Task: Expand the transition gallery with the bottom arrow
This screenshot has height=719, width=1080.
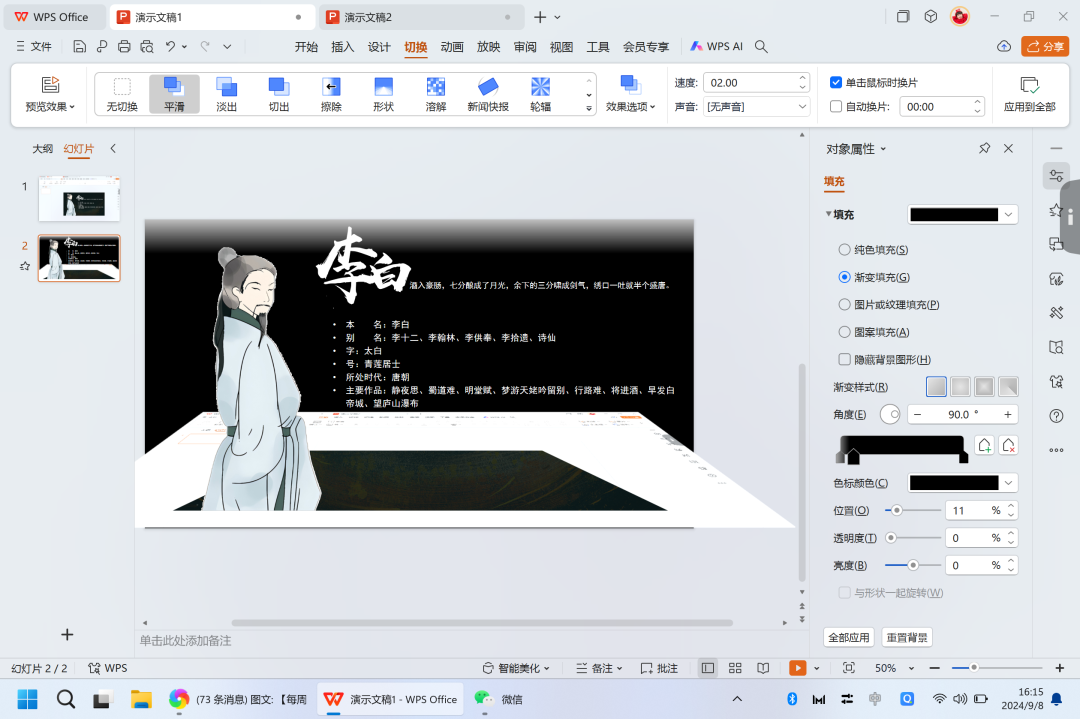Action: coord(589,108)
